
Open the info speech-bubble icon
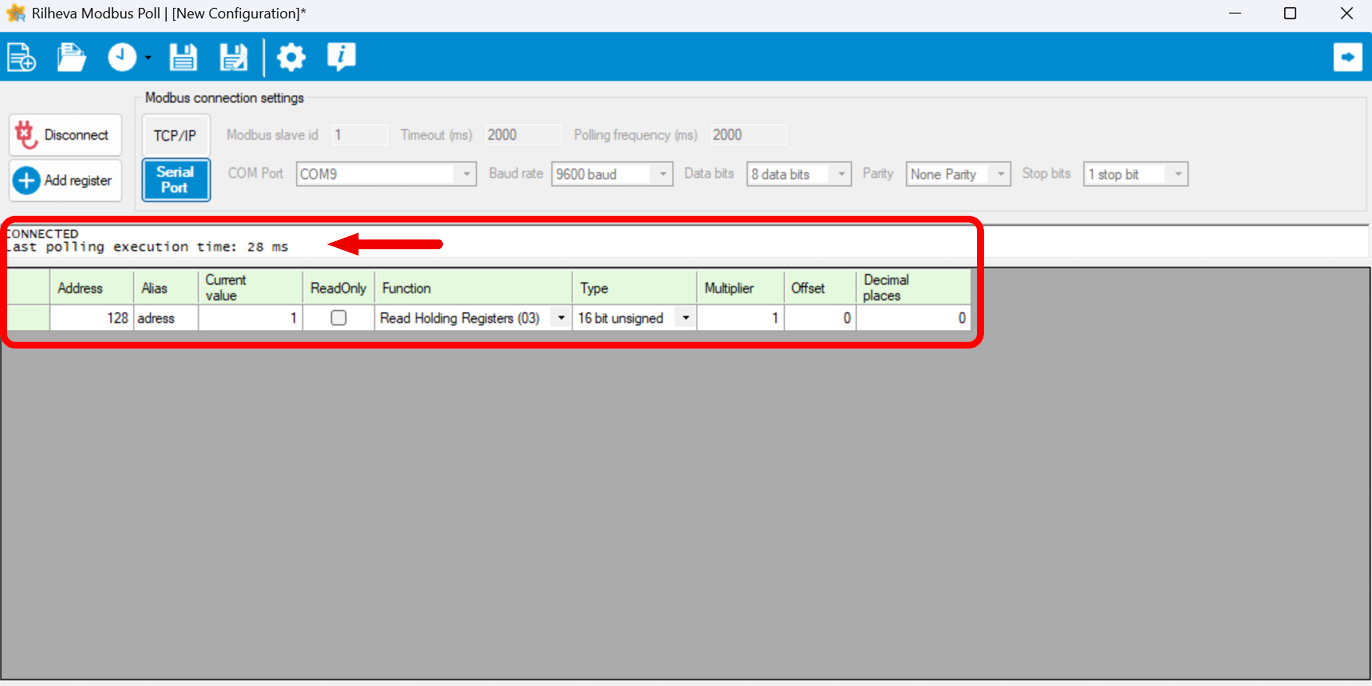pos(341,57)
